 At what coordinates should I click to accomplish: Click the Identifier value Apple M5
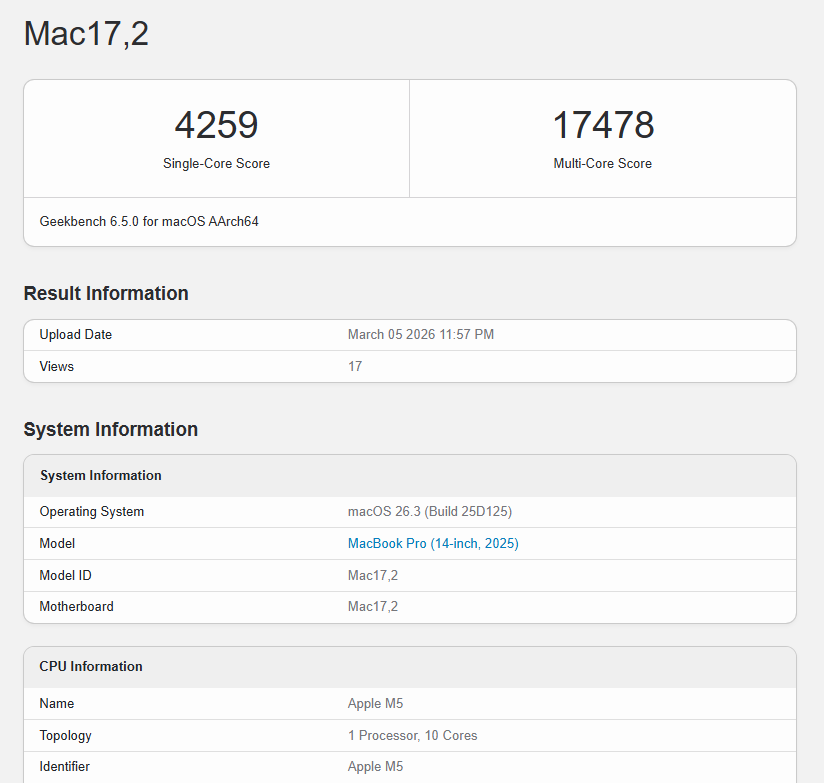click(375, 766)
